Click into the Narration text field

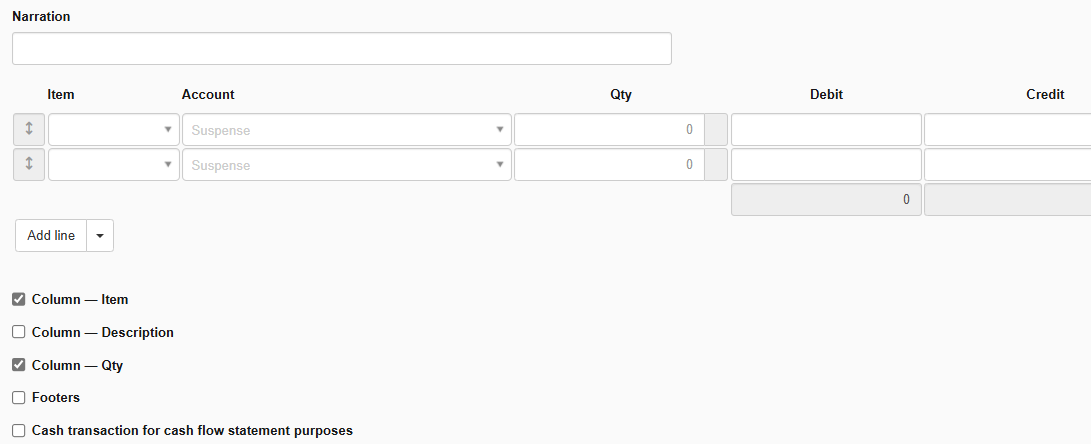click(341, 49)
